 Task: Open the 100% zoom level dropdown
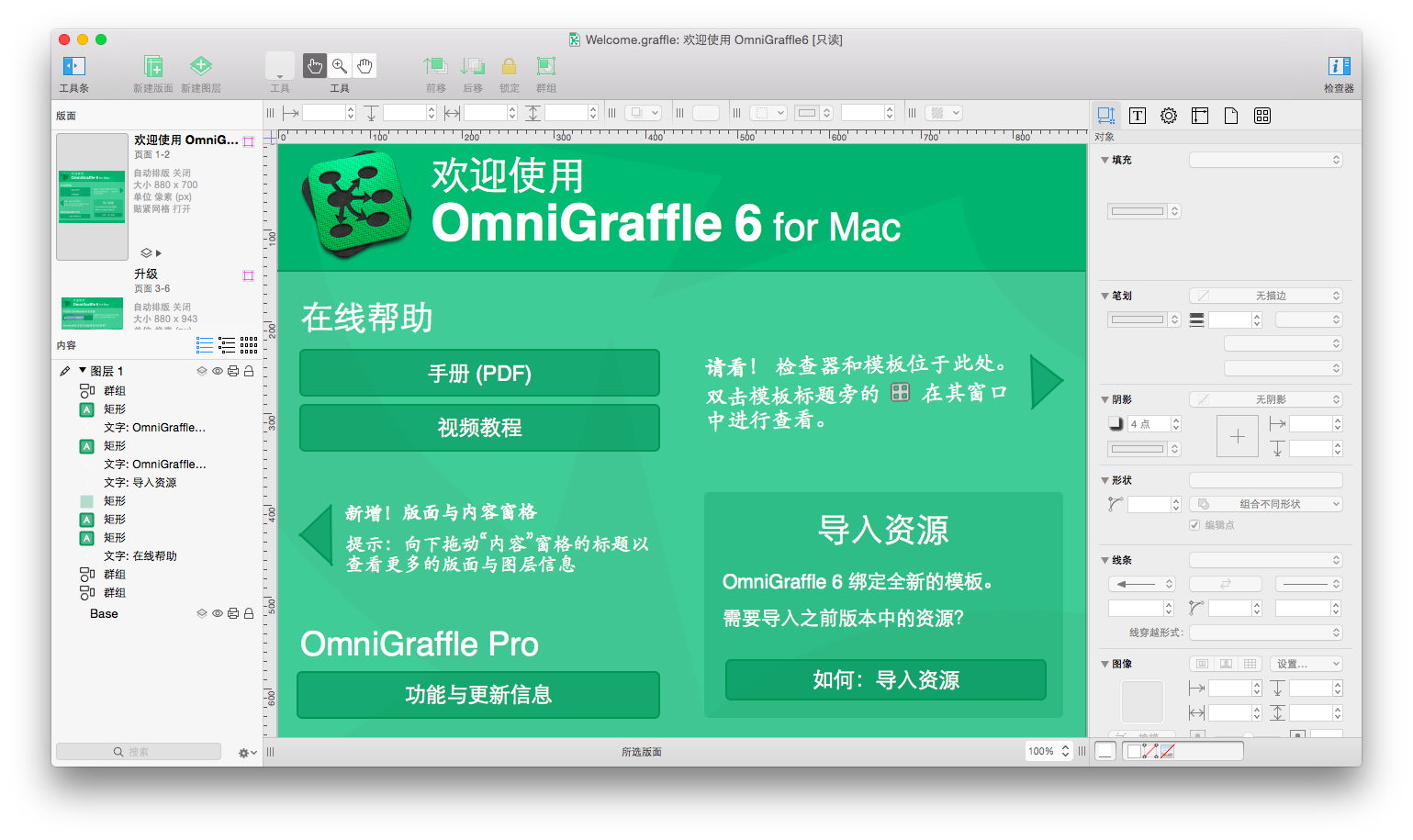(1049, 751)
